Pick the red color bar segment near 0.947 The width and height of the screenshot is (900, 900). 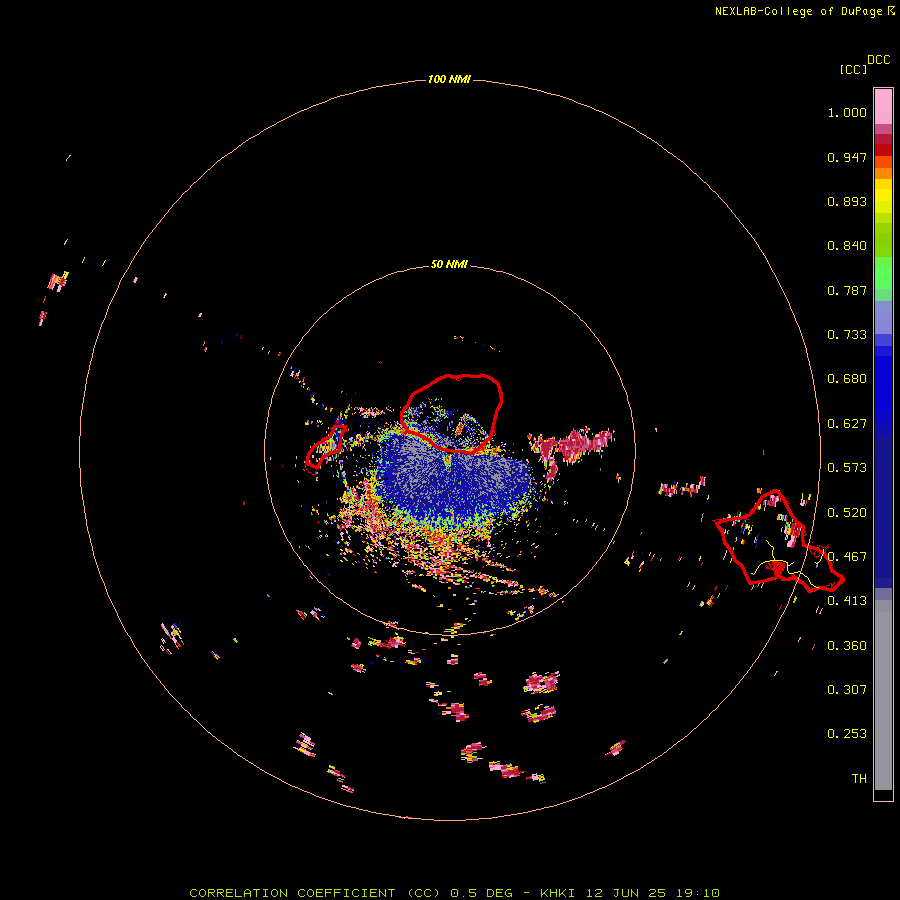point(883,150)
